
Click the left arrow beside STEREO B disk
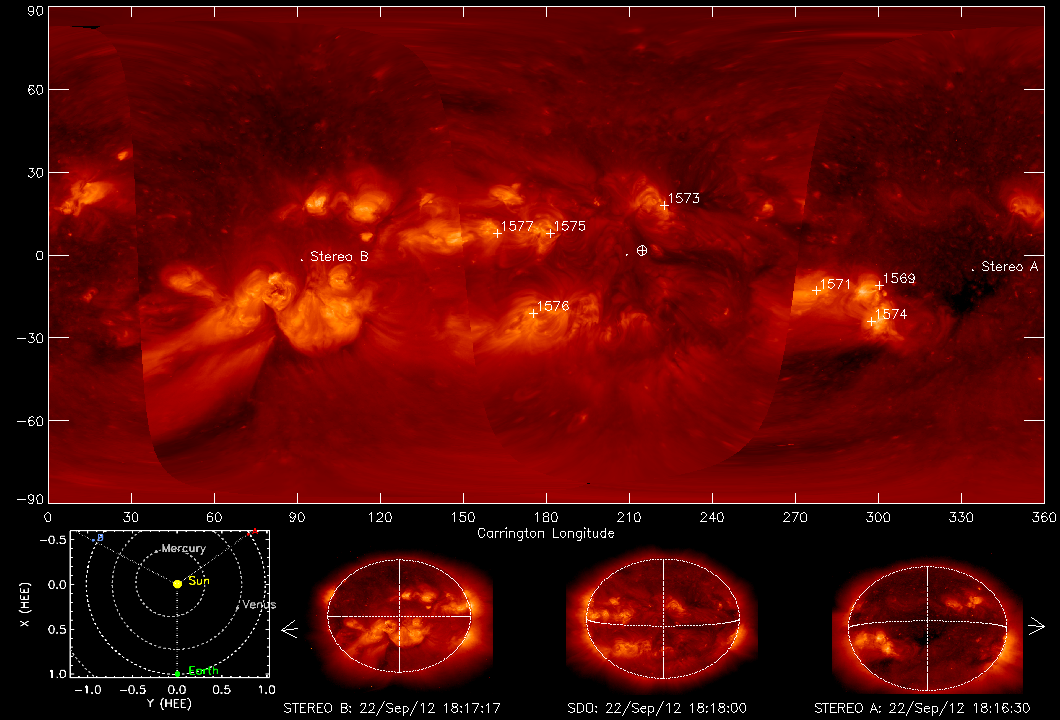290,630
